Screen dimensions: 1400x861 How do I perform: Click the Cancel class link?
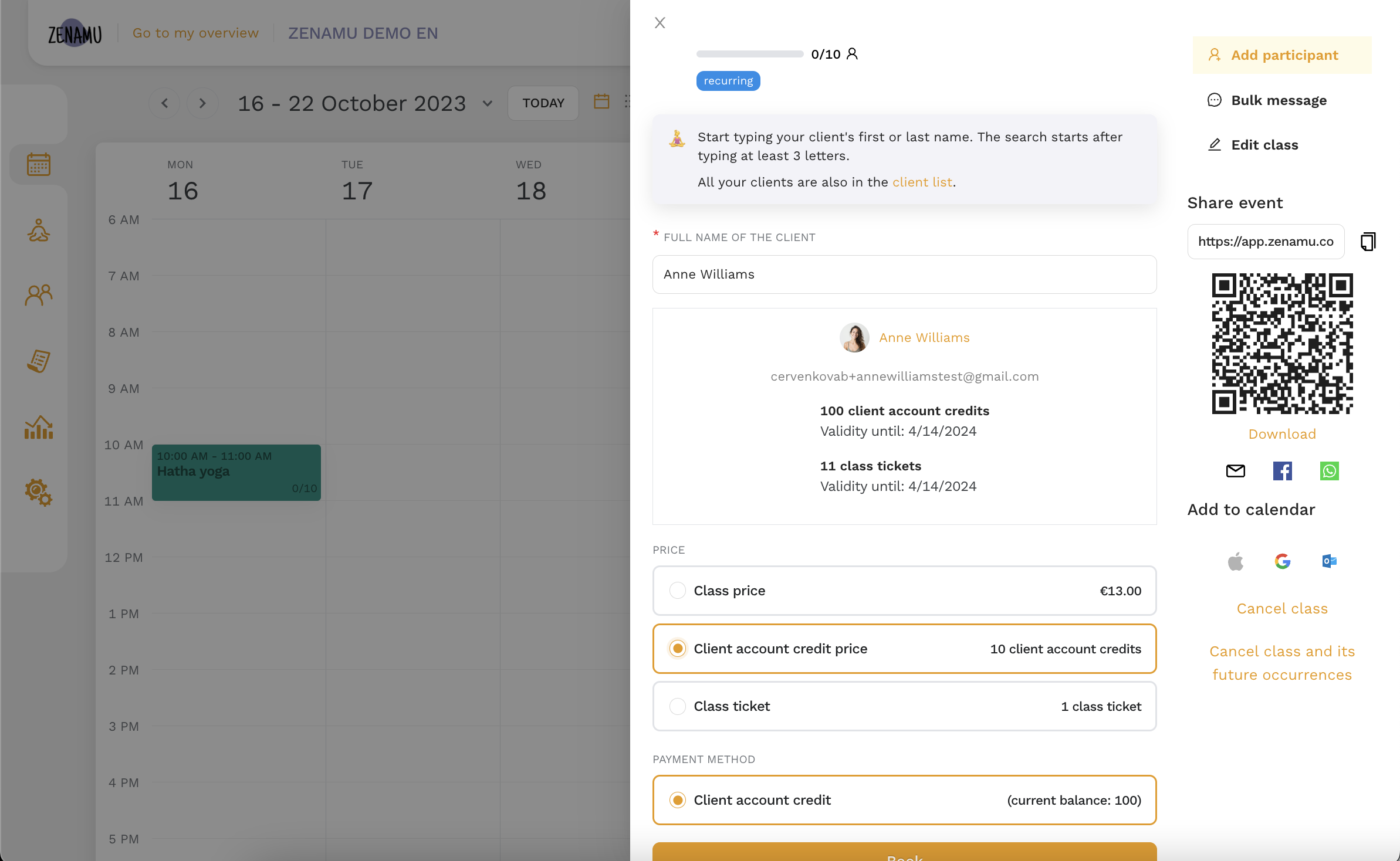(1282, 608)
